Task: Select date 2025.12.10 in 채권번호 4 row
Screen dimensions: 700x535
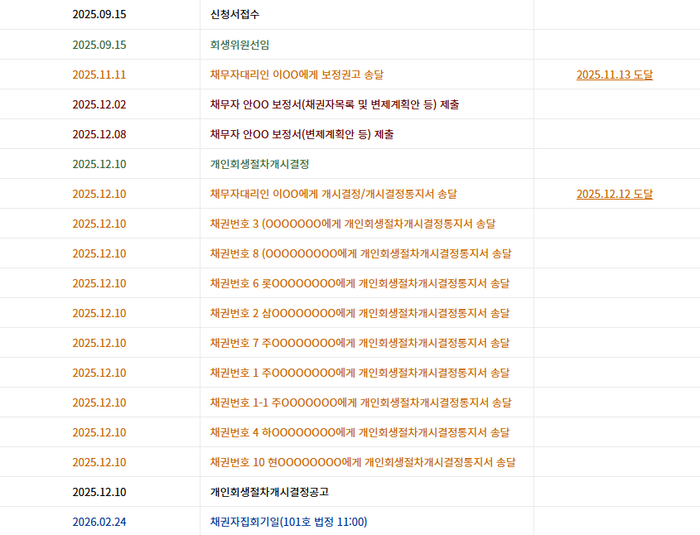Action: pyautogui.click(x=99, y=432)
